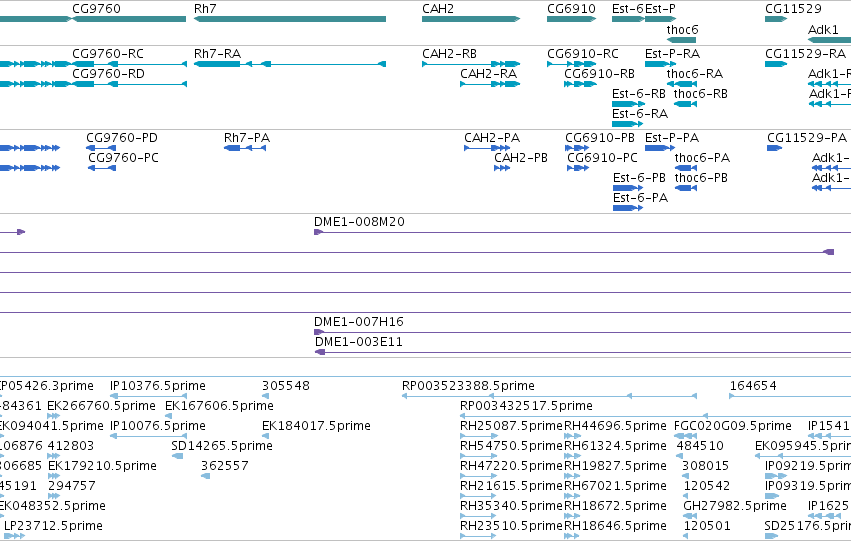Open the RP003523388.5prime label
The image size is (851, 541).
468,386
